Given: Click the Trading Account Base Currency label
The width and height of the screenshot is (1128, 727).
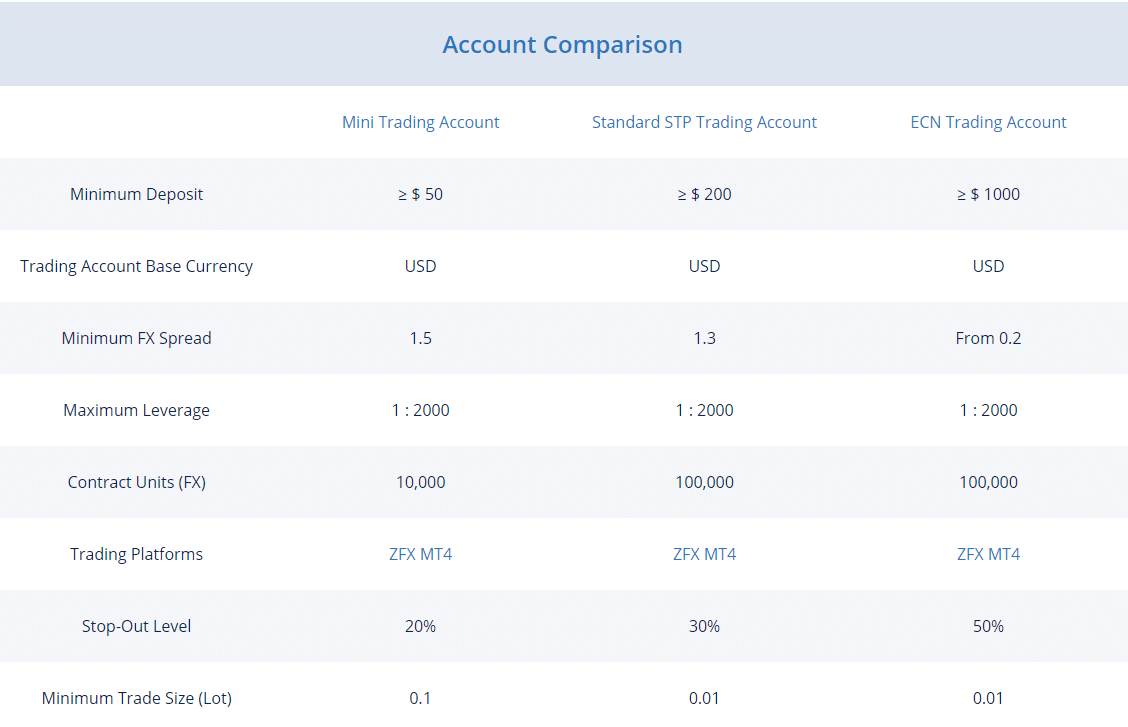Looking at the screenshot, I should (137, 266).
